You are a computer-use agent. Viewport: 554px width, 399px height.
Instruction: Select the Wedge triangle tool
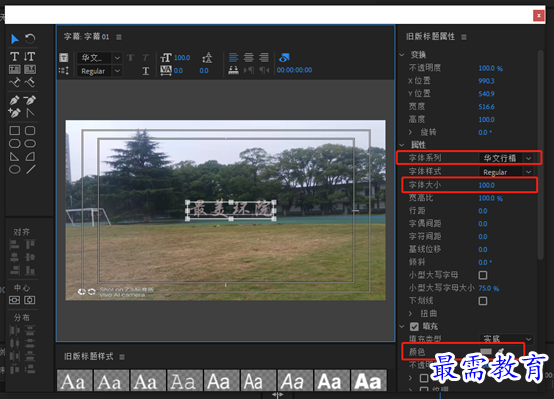click(14, 157)
